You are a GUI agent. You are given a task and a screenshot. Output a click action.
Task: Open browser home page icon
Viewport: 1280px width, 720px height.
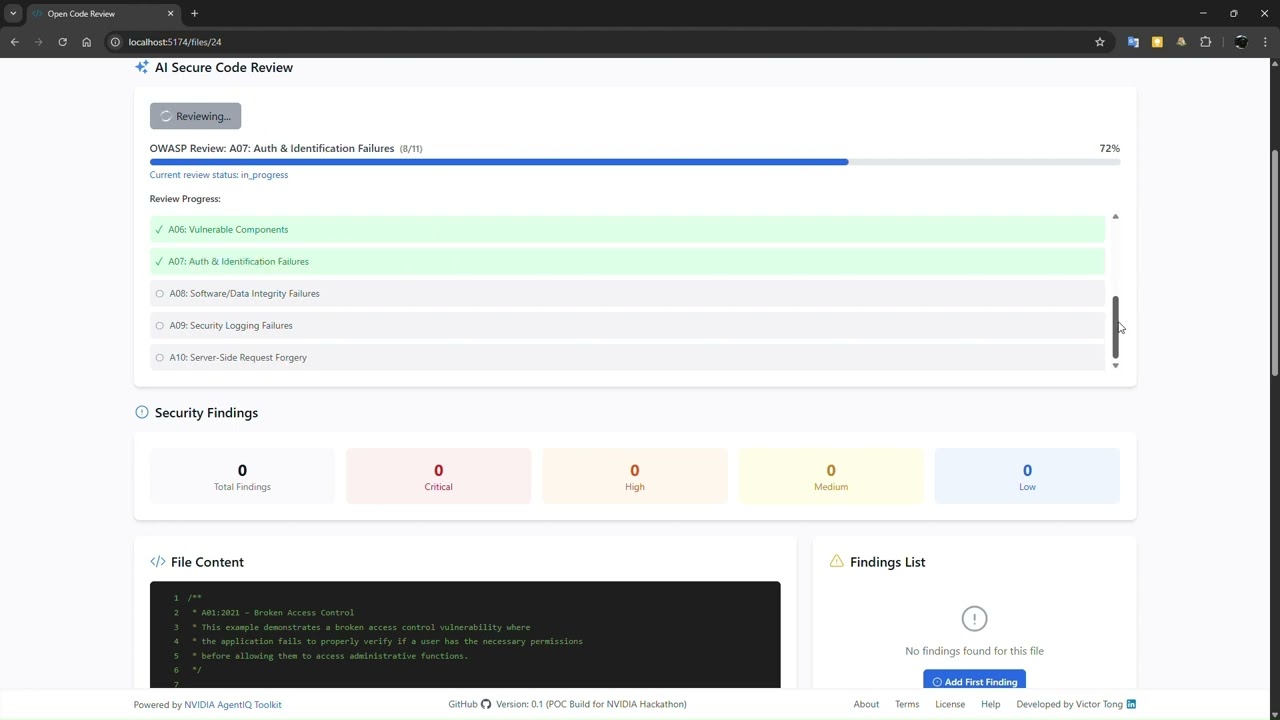click(x=86, y=42)
